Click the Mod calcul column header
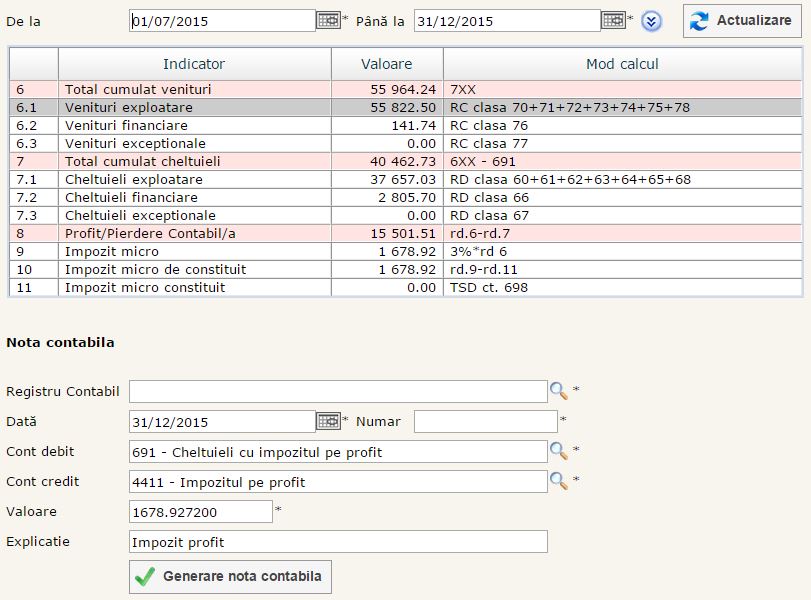This screenshot has height=600, width=811. 622,64
